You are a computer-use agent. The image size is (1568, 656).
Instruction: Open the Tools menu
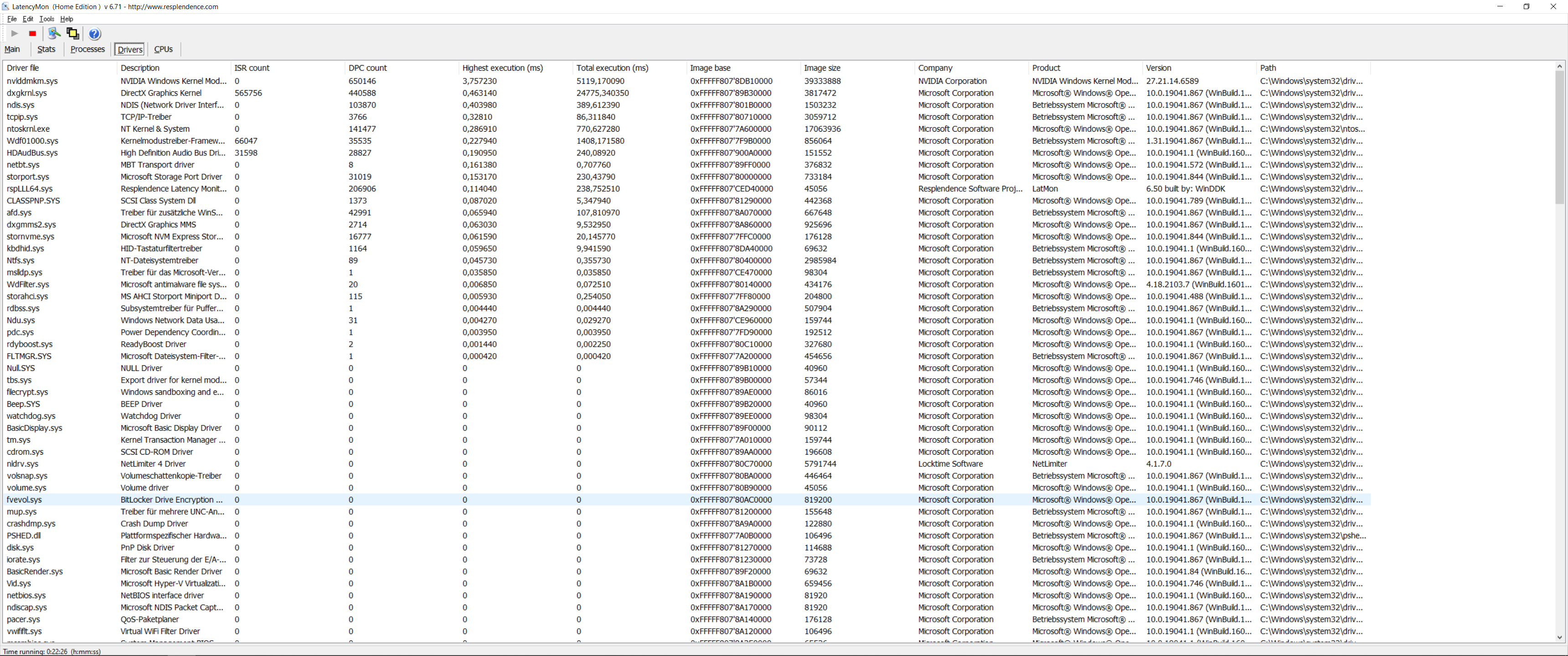[46, 19]
